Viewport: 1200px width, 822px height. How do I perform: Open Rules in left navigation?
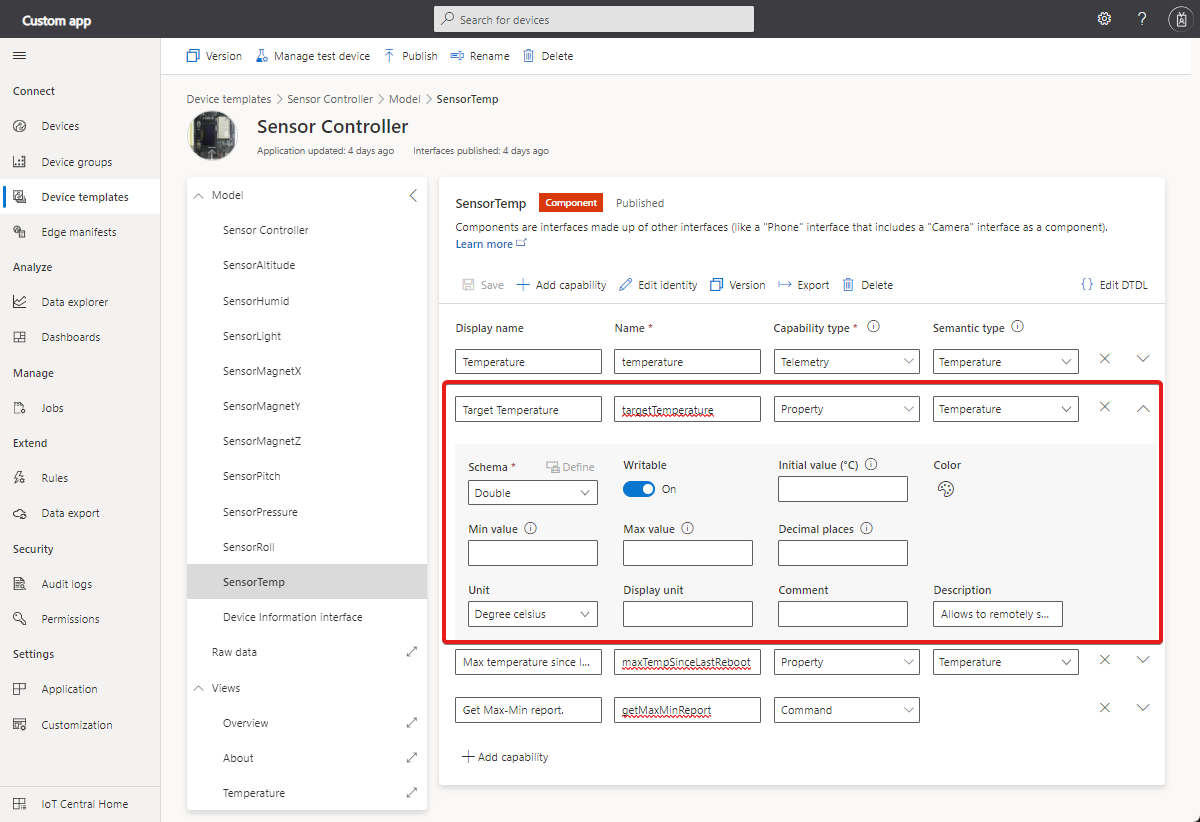click(80, 478)
